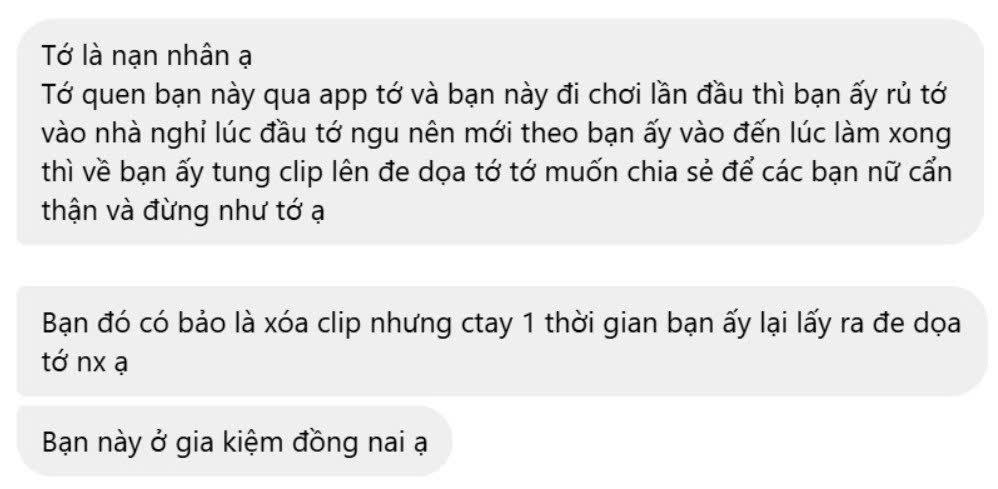Viewport: 998px width, 489px height.
Task: Click the line "thận và đừng như tớ ạ"
Action: click(x=183, y=211)
